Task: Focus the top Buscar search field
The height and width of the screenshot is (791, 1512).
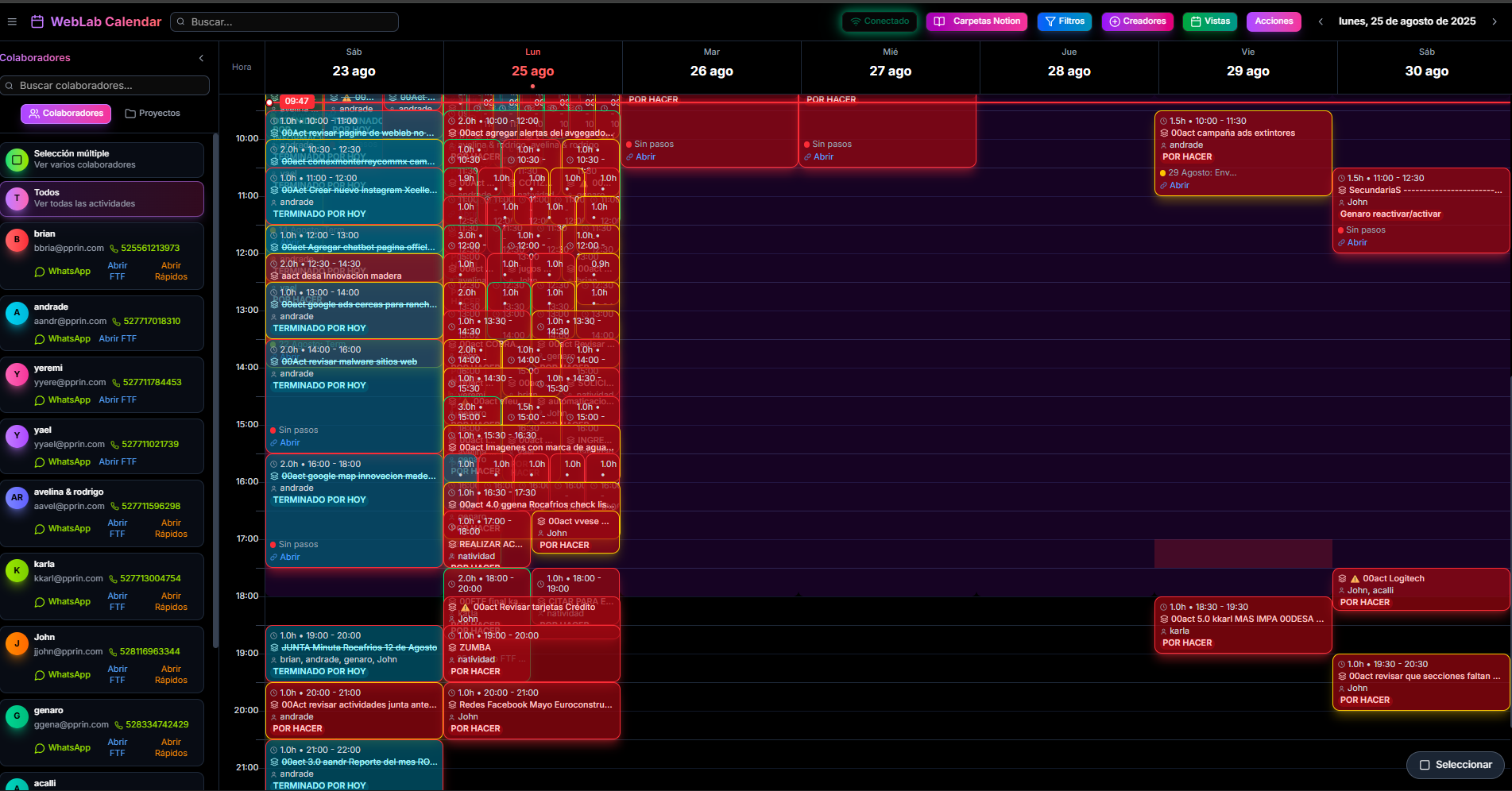Action: [x=284, y=21]
